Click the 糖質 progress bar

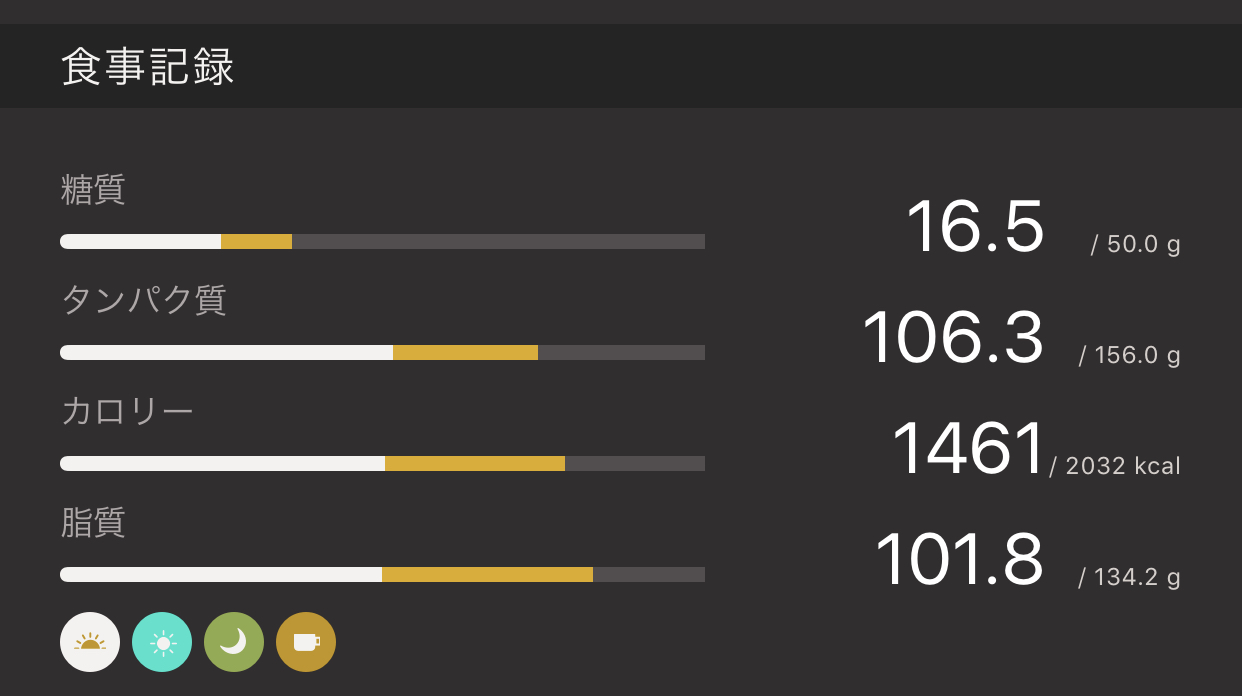[382, 241]
